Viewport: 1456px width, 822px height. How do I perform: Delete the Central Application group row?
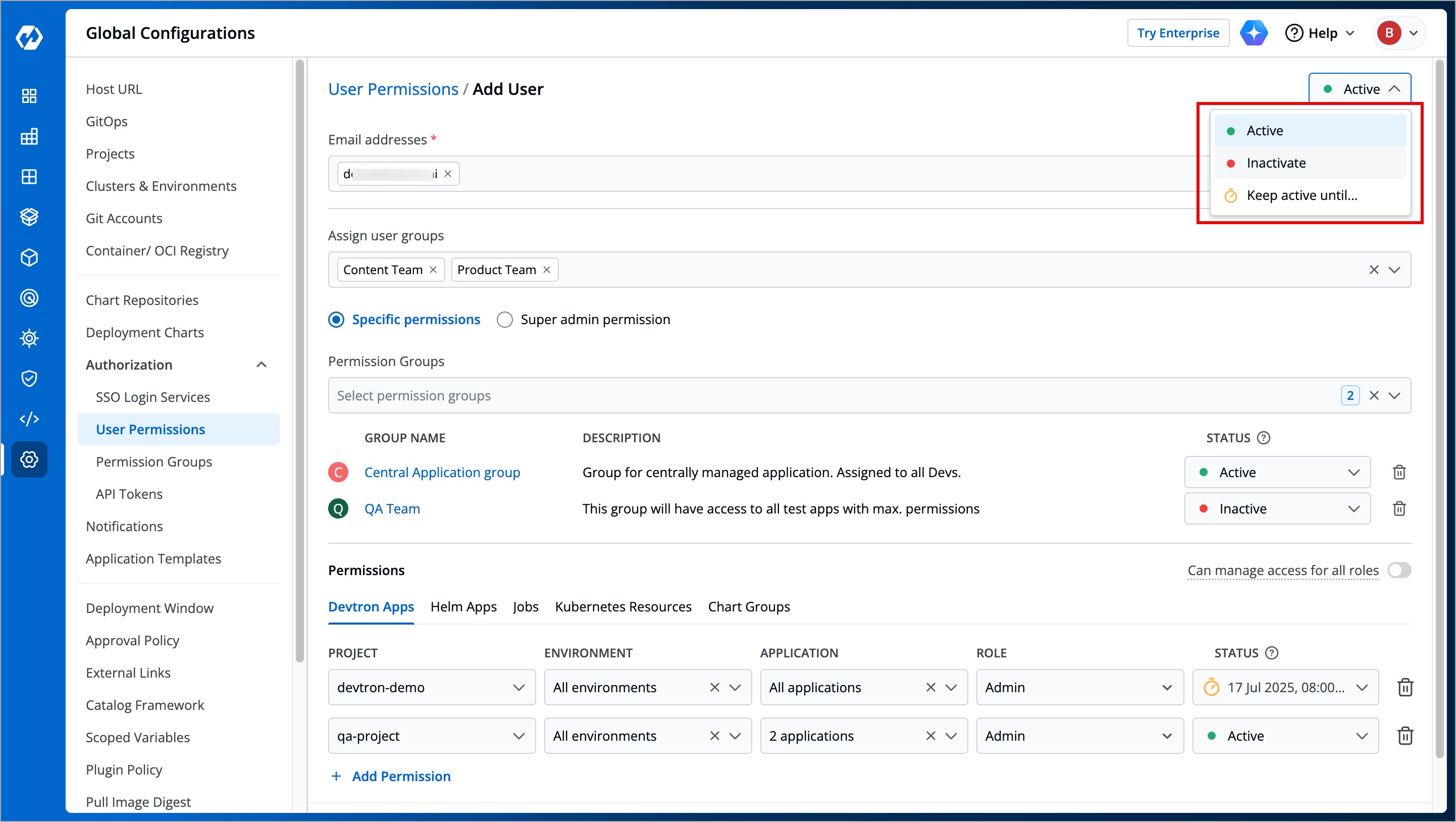1399,472
